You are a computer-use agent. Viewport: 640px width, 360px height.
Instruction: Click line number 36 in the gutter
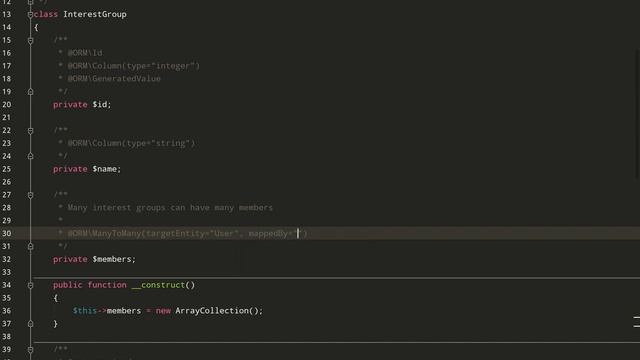7,311
